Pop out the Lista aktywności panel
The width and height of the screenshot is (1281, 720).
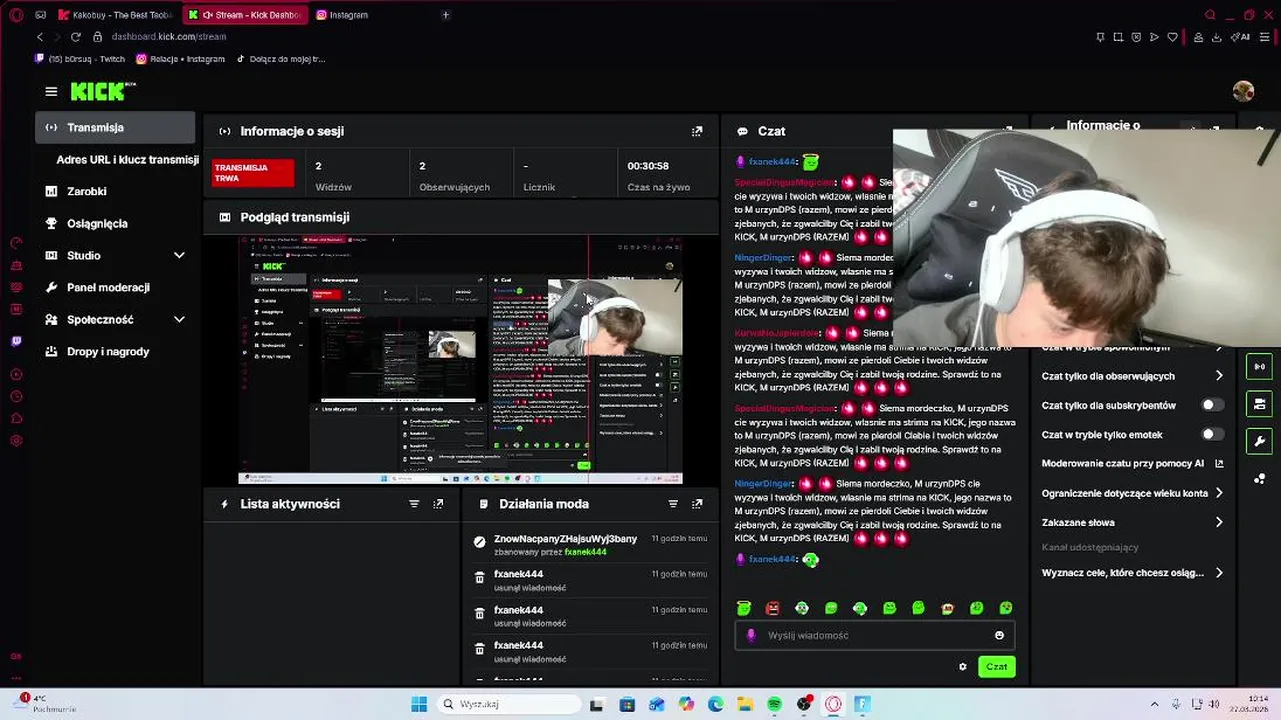(x=438, y=504)
